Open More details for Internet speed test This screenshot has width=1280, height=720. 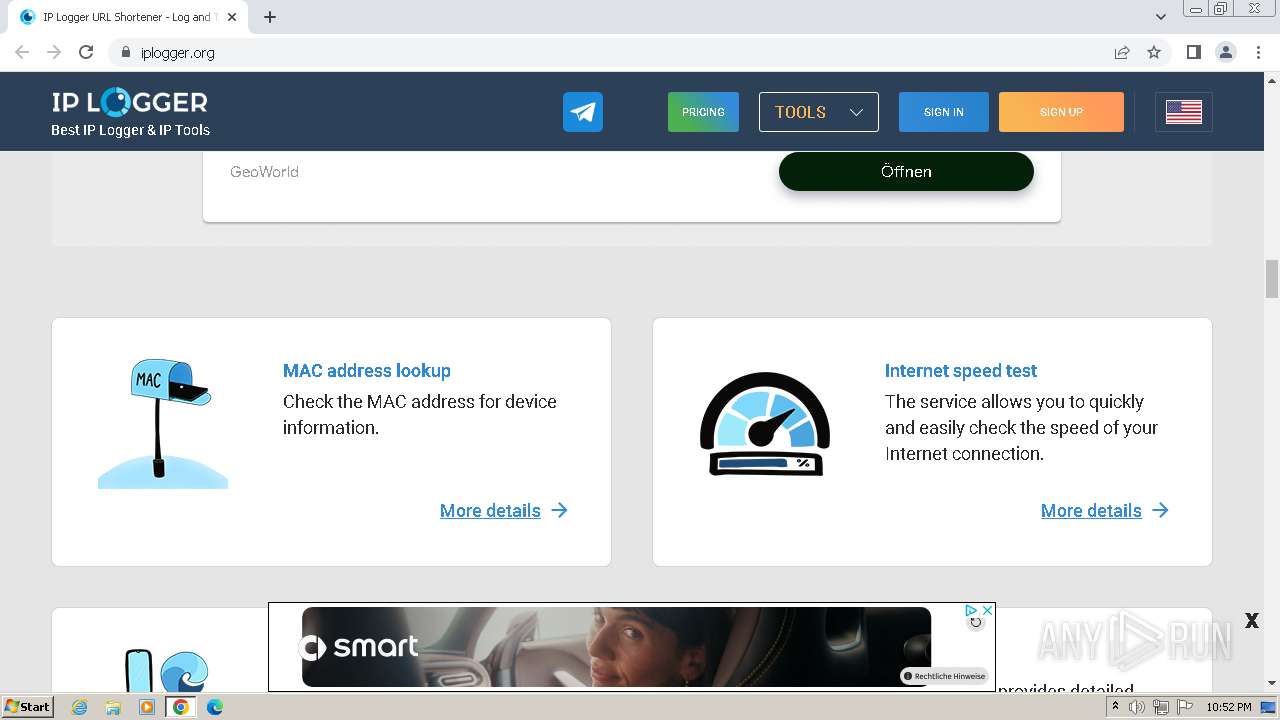(1091, 510)
